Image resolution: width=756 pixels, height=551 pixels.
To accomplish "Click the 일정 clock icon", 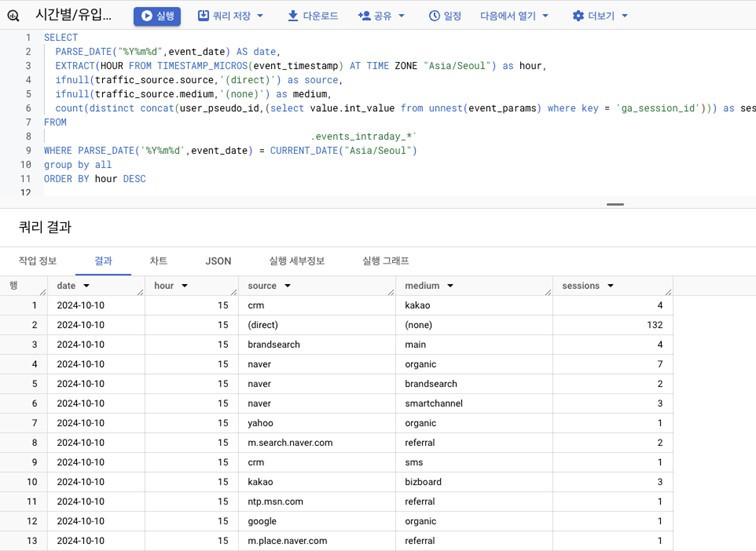I will 434,16.
